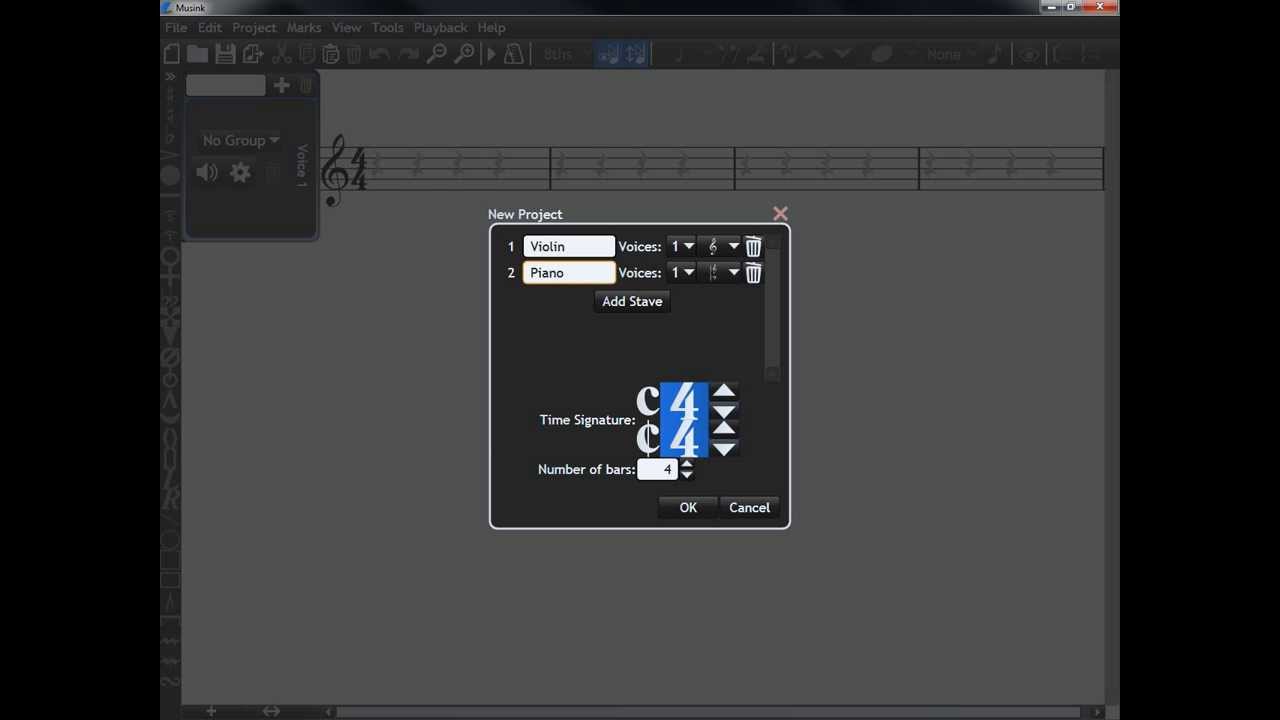Open the Marks menu
The image size is (1280, 720).
[304, 27]
